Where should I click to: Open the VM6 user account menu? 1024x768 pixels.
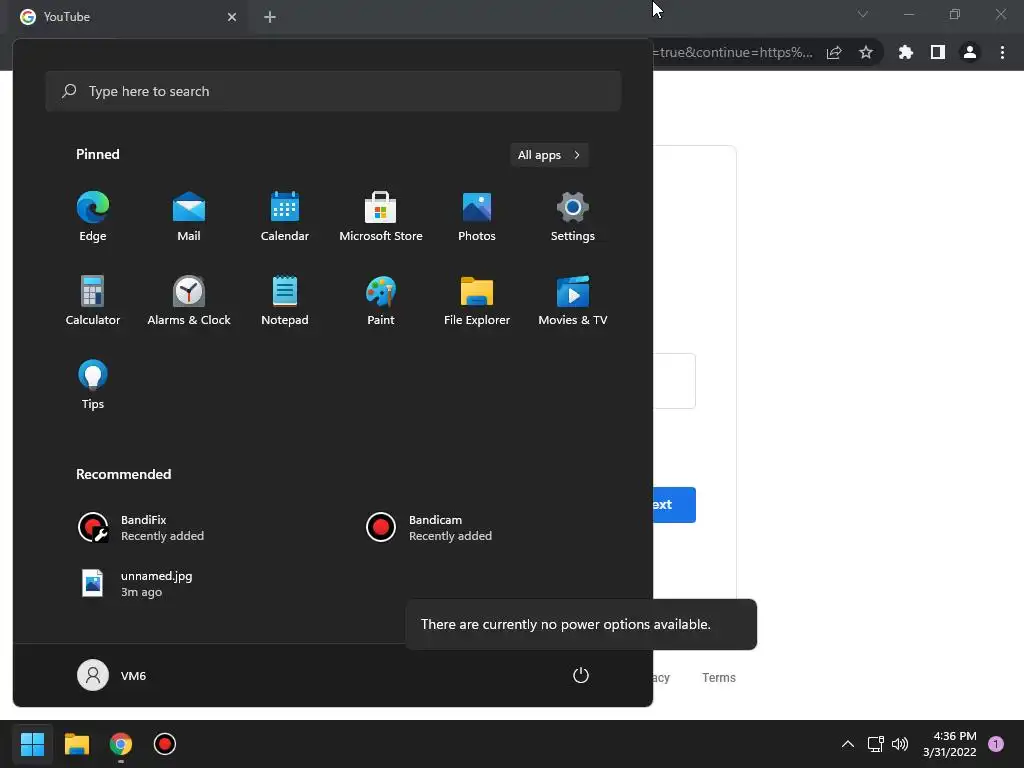pyautogui.click(x=112, y=675)
